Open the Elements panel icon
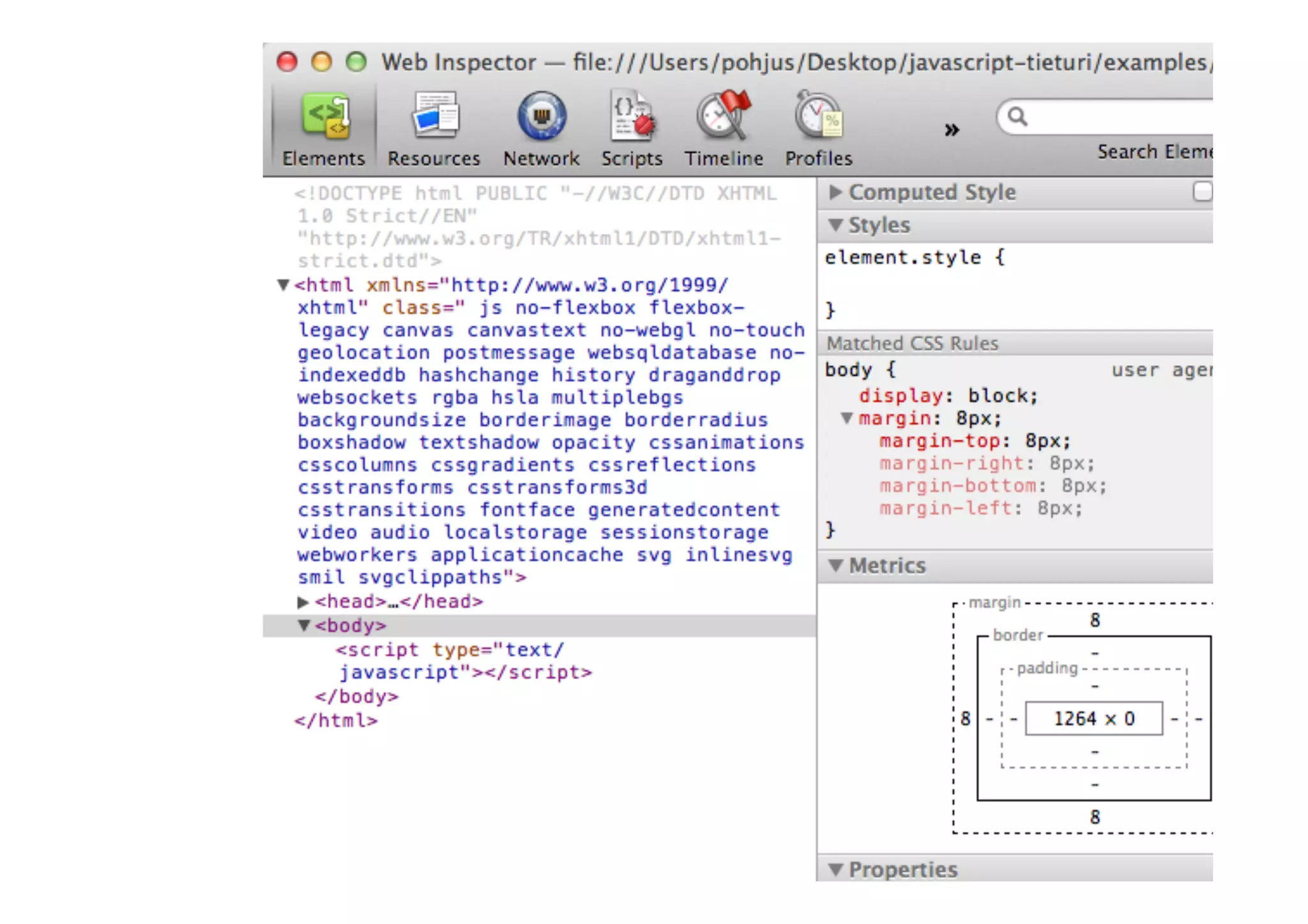The height and width of the screenshot is (924, 1308). click(324, 117)
